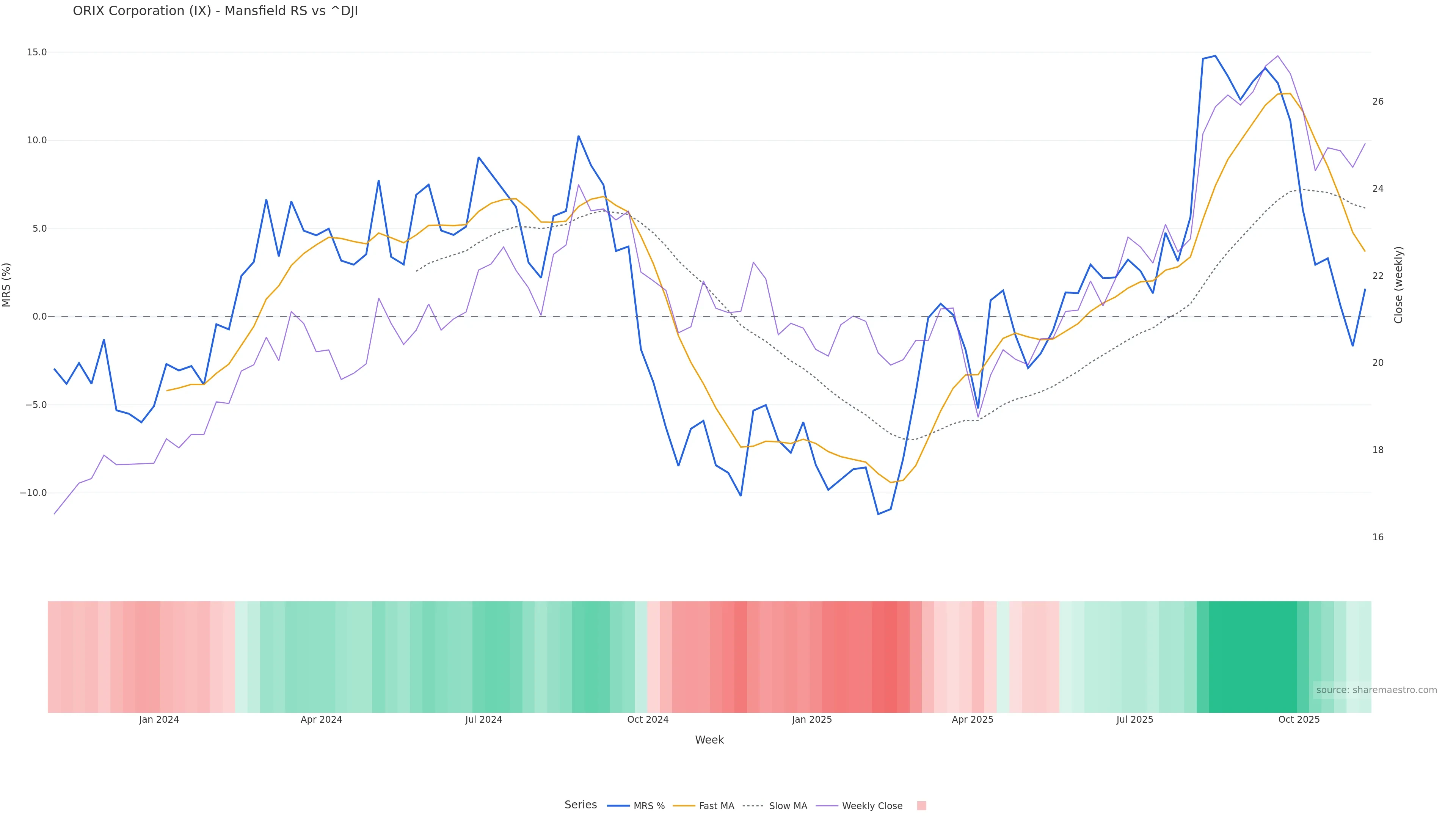Click the orange Fast MA legend line marker
1456x819 pixels.
[x=684, y=806]
